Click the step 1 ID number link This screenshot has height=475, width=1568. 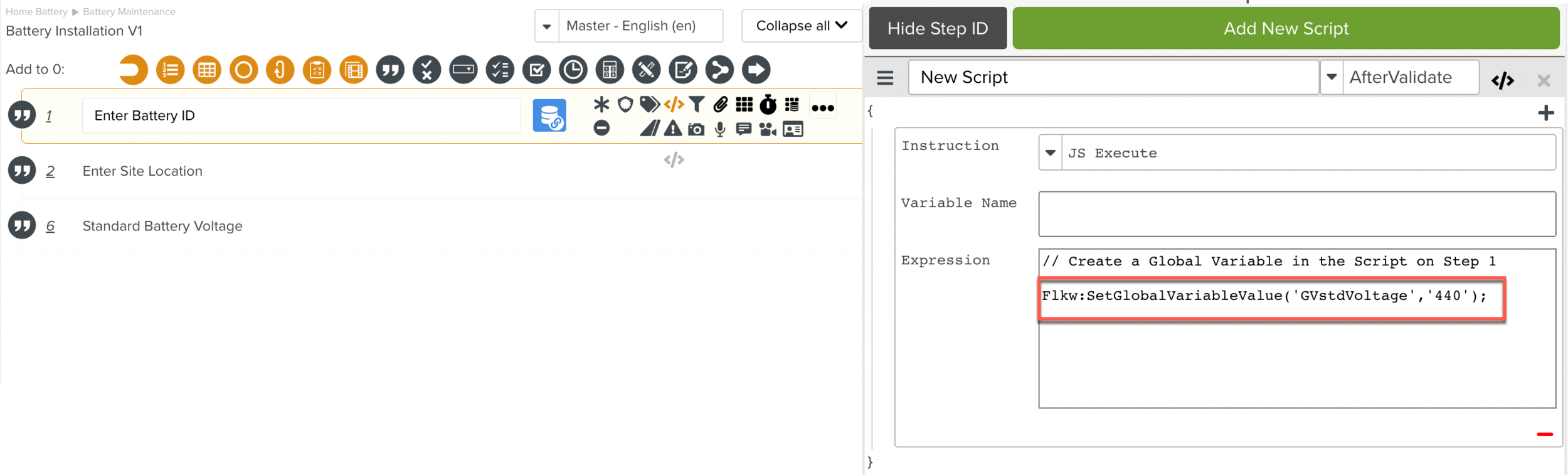[49, 116]
